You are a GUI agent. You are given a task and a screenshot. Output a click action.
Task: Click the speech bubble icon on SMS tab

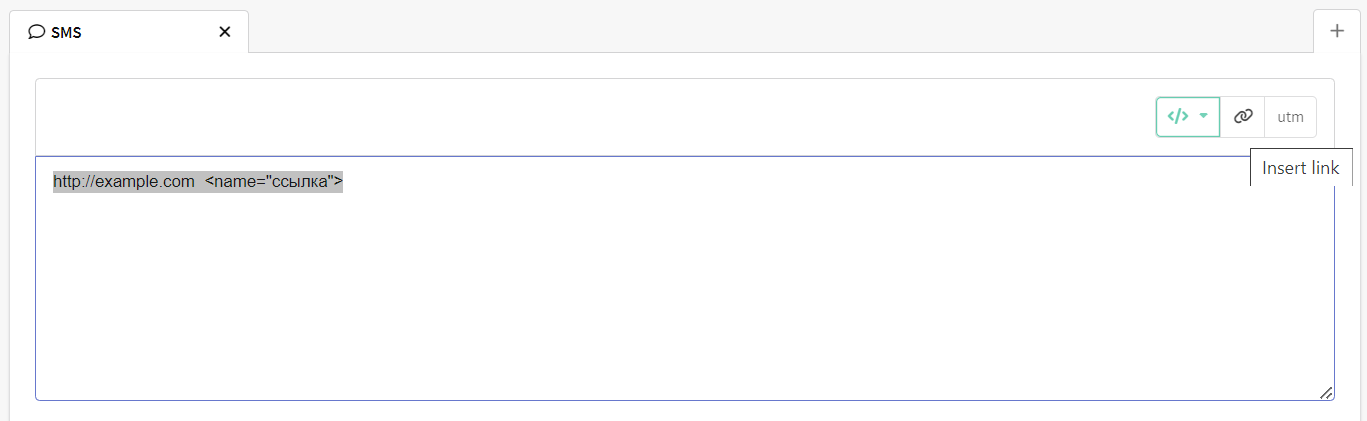[37, 32]
